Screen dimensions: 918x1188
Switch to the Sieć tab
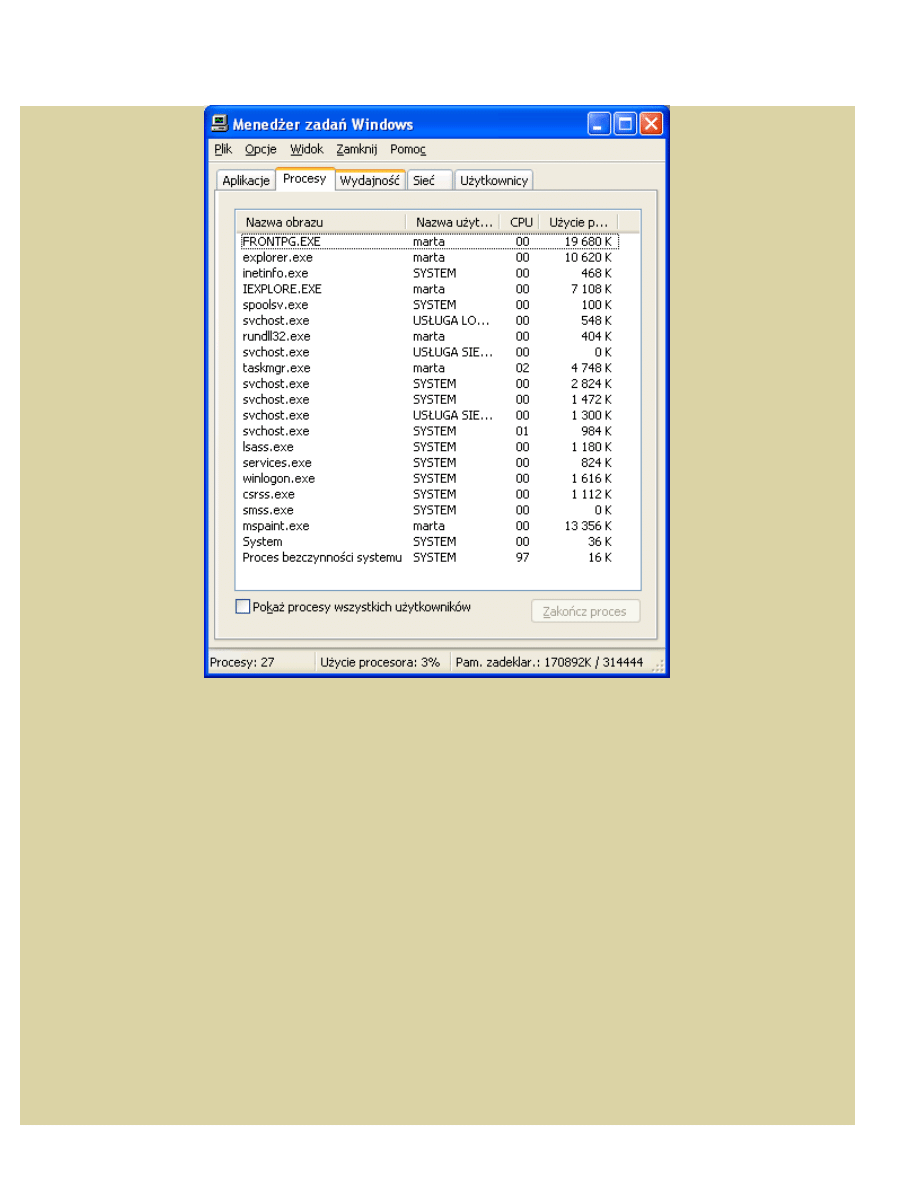(424, 181)
